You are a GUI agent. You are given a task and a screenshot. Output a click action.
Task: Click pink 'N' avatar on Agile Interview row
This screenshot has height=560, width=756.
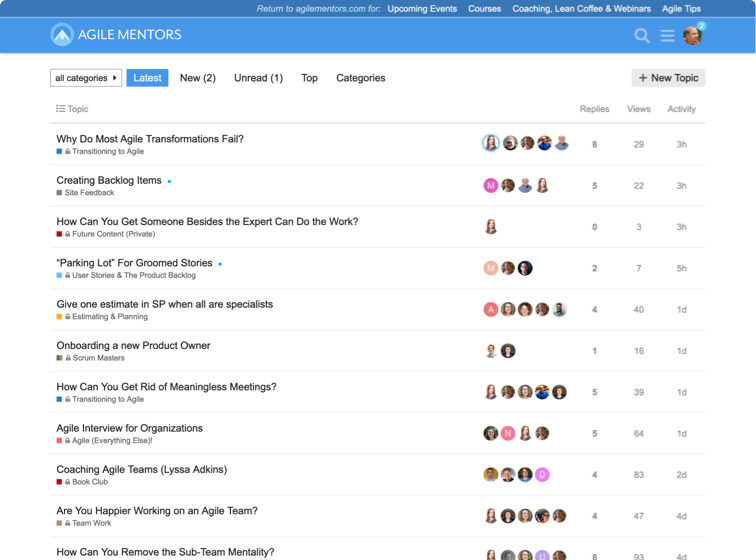coord(508,433)
